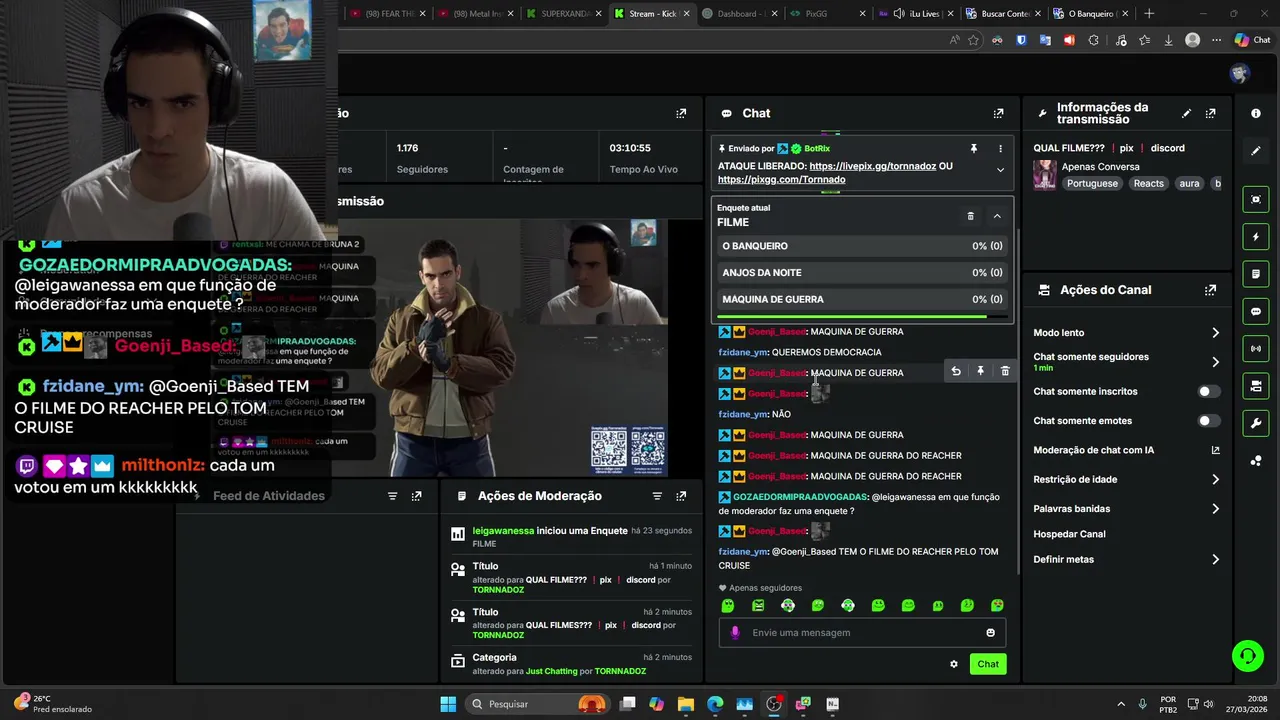Screen dimensions: 1280x720
Task: Open a new browser tab
Action: (x=1149, y=13)
